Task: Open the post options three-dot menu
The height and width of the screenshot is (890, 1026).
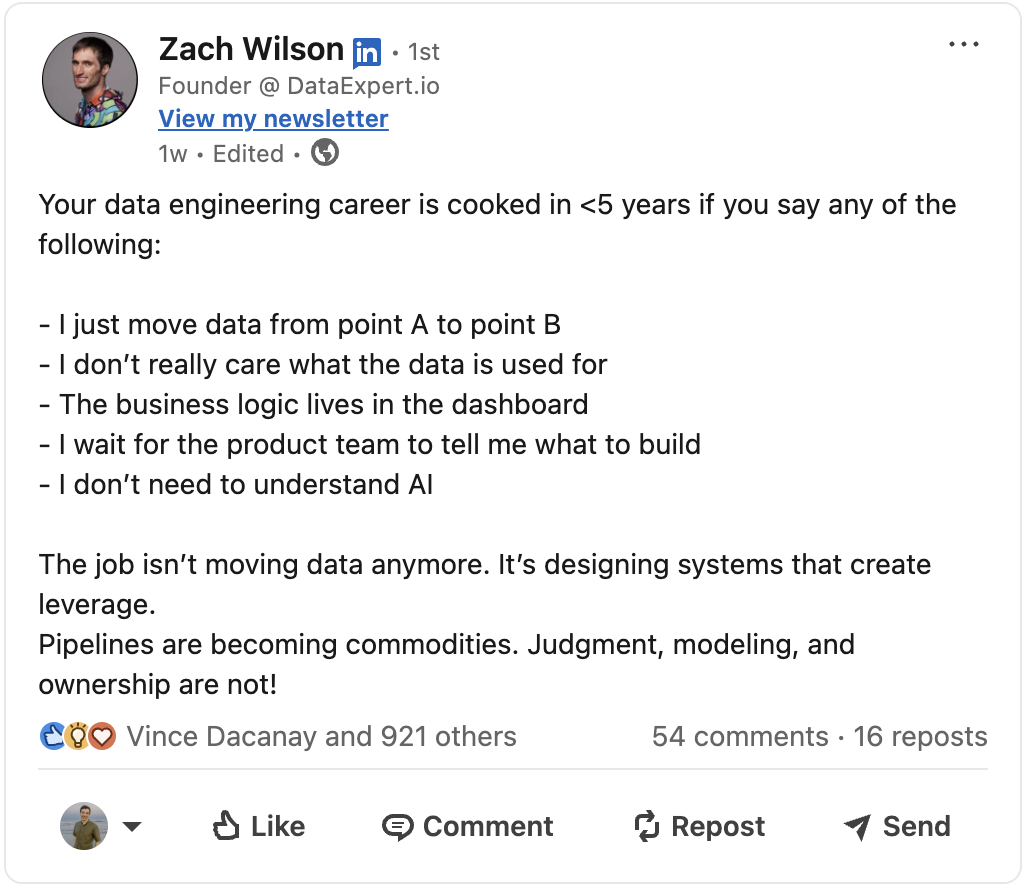Action: (965, 42)
